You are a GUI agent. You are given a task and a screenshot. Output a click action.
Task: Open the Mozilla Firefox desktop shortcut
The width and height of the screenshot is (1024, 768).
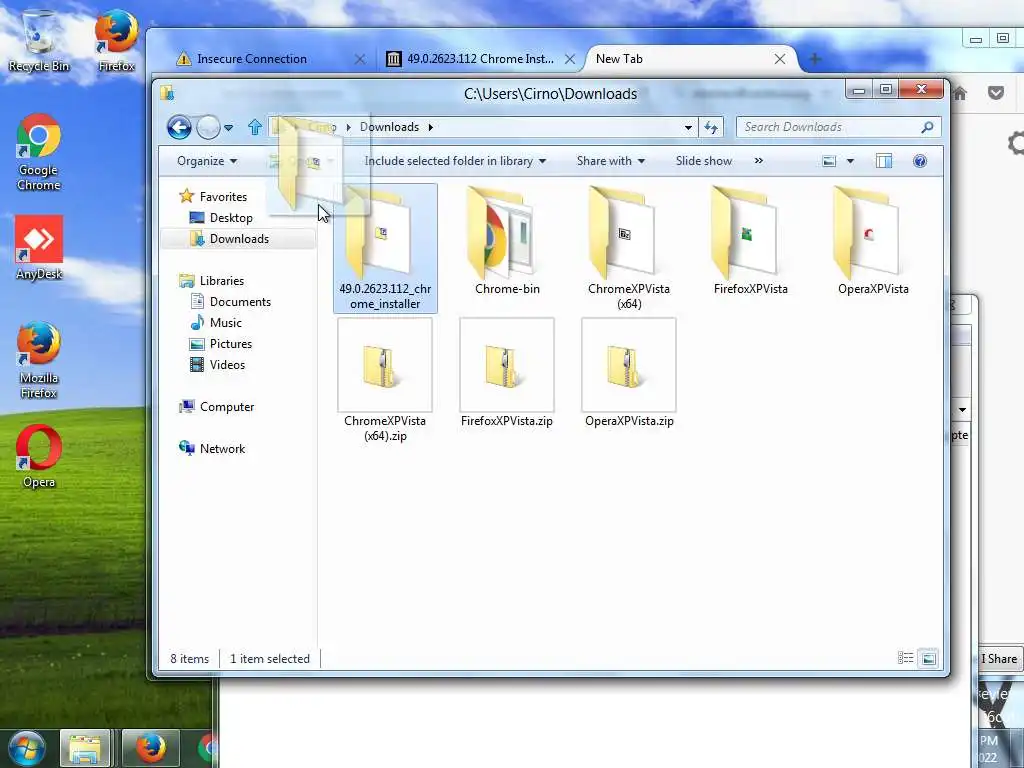pos(39,360)
